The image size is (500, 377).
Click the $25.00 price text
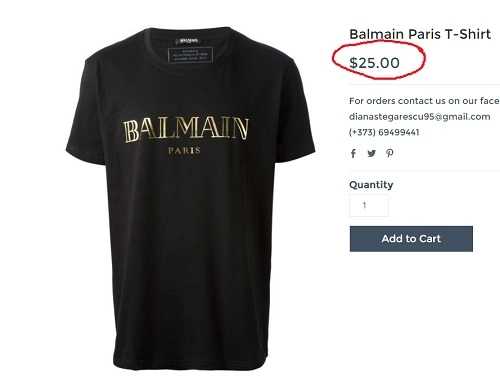point(374,63)
